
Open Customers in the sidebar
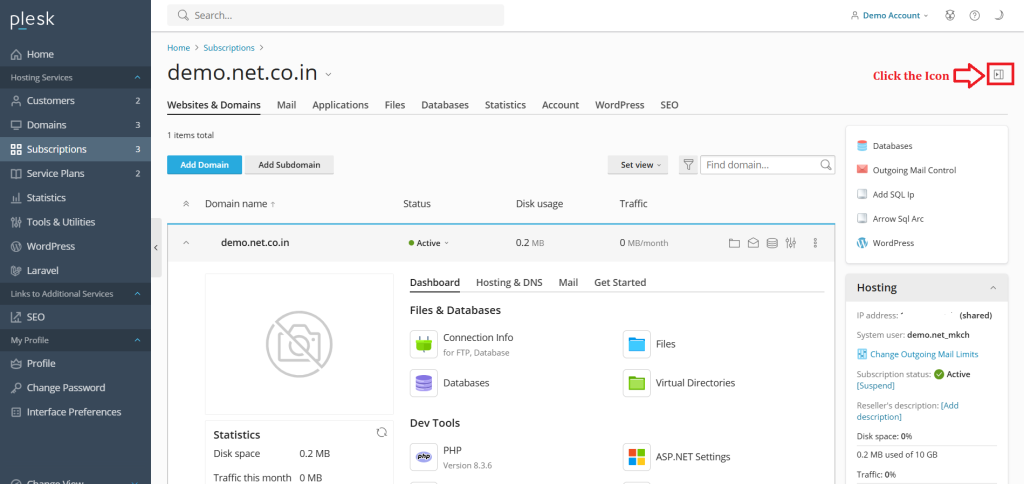pos(75,101)
